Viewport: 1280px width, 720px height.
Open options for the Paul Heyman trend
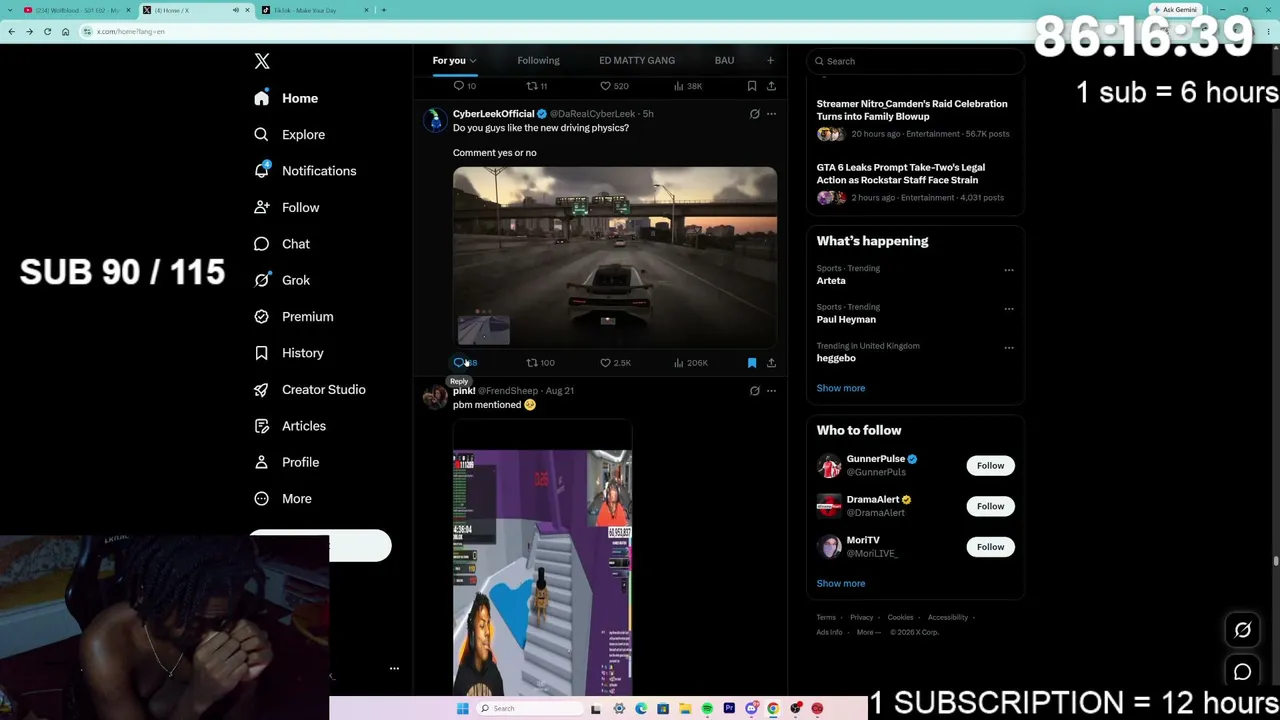[x=1009, y=309]
